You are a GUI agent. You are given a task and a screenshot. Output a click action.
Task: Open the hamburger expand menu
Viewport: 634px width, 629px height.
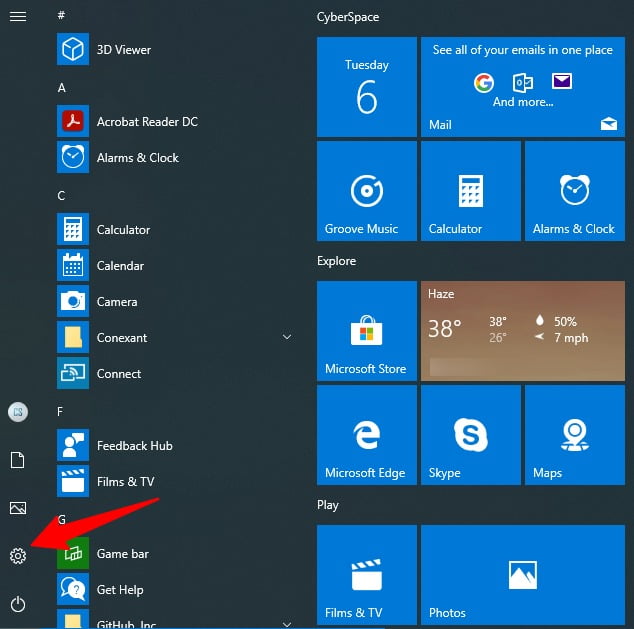coord(18,17)
